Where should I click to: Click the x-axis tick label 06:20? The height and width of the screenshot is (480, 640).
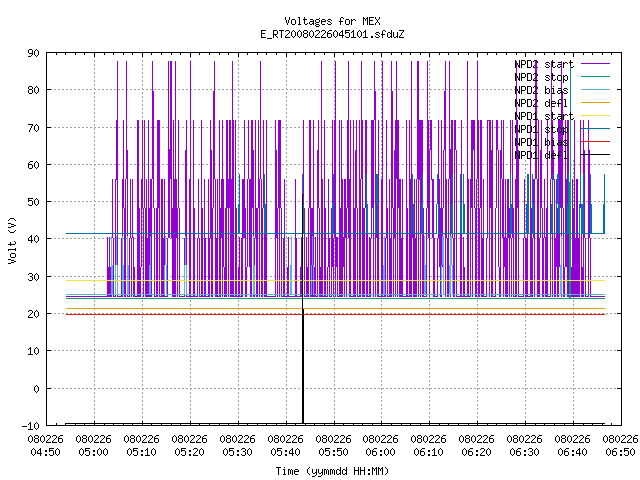(x=476, y=452)
